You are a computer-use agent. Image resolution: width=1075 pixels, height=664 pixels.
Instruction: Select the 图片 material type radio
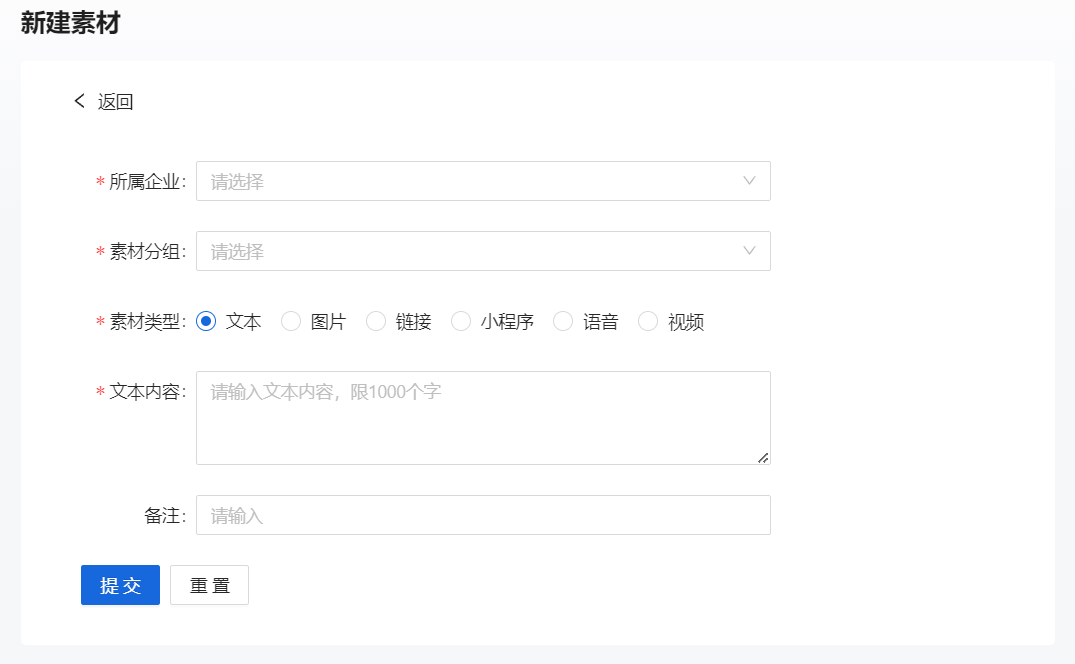tap(291, 321)
